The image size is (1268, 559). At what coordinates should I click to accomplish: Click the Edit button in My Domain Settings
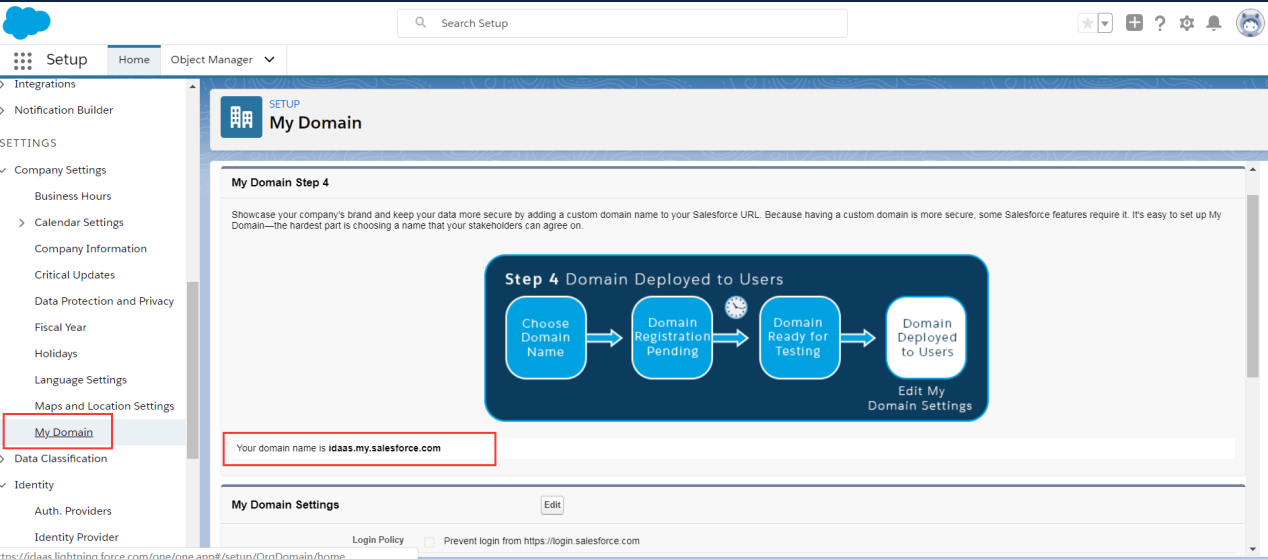pos(552,505)
